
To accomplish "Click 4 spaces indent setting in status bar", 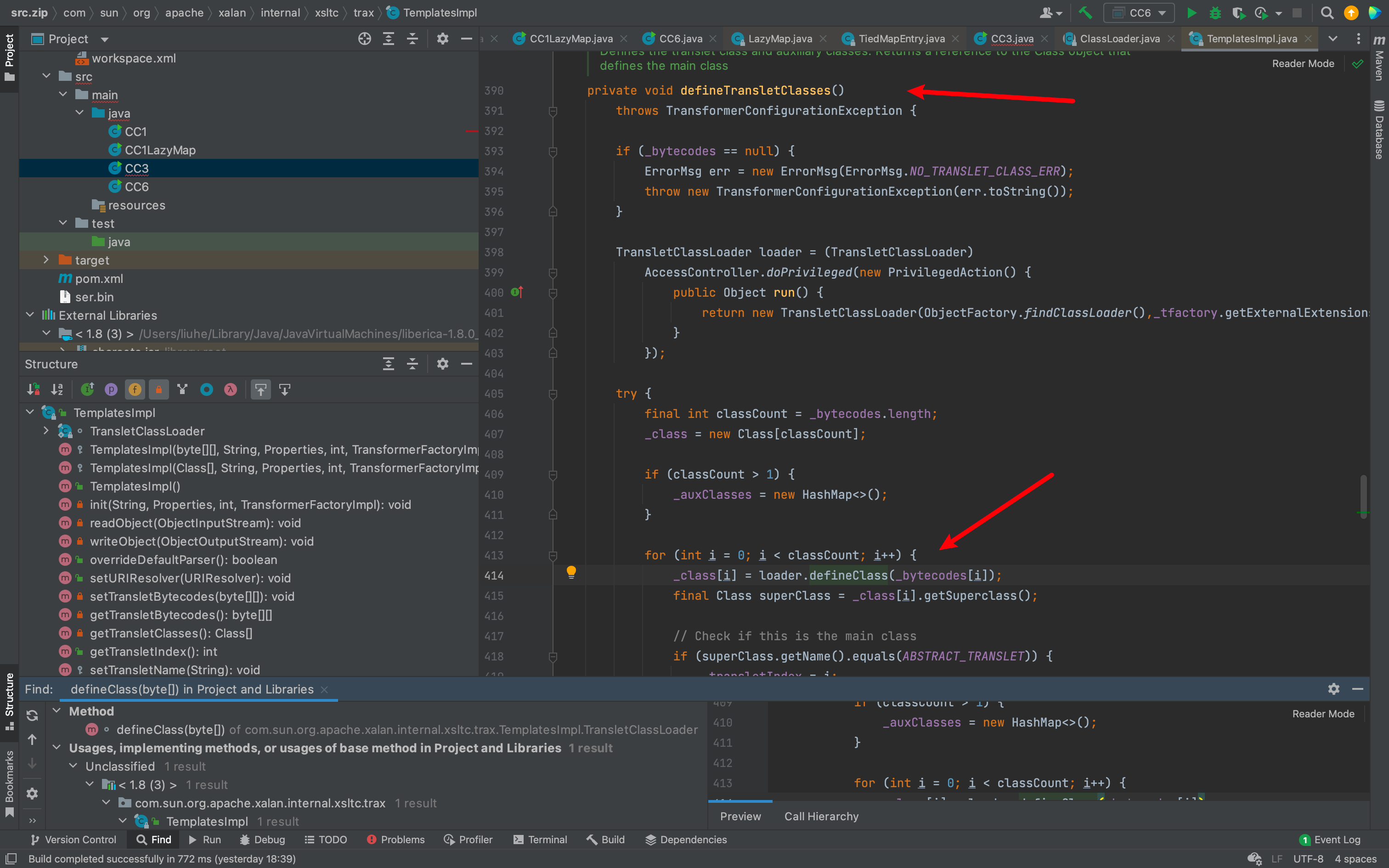I will [x=1356, y=859].
